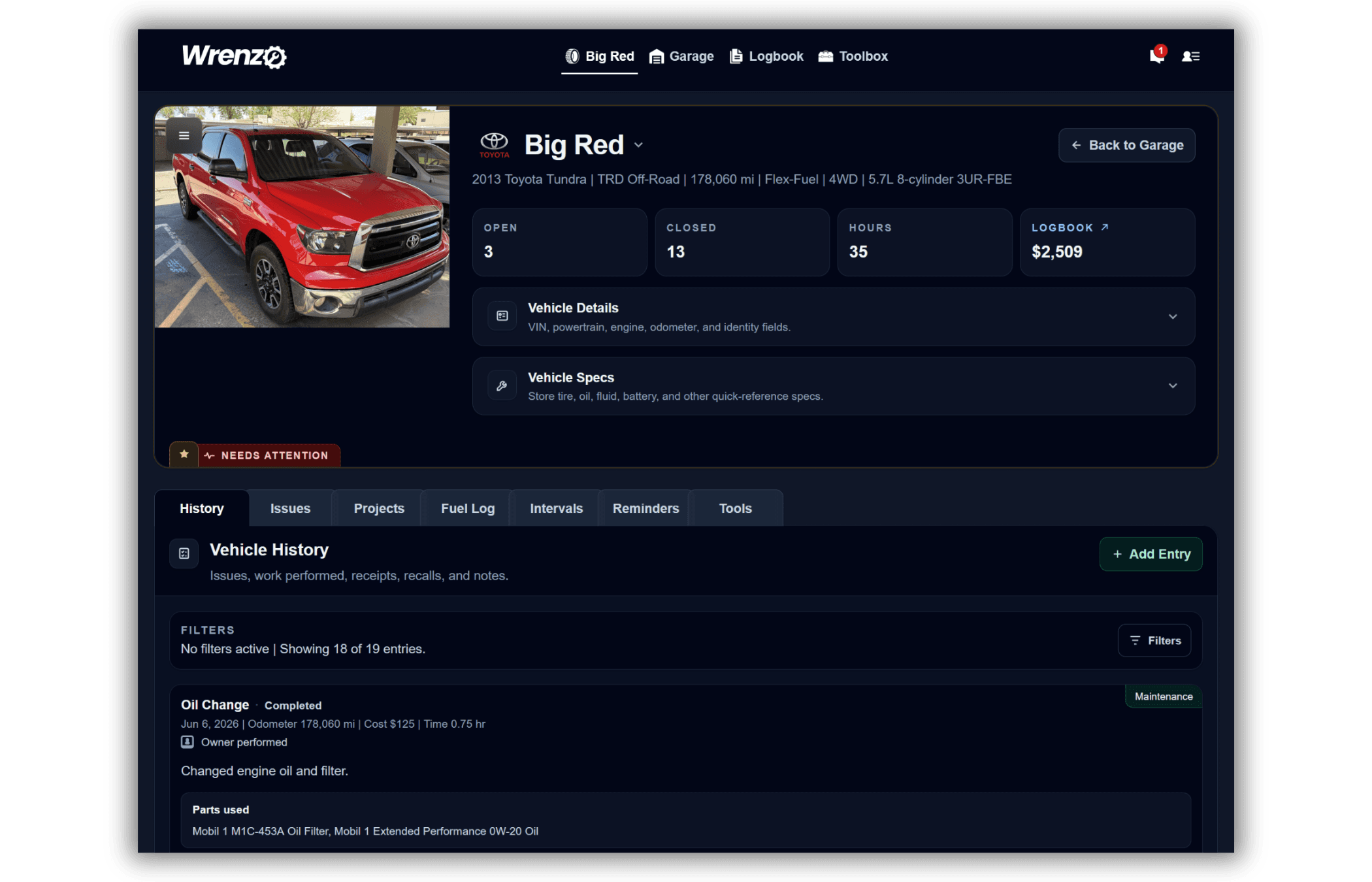Click the Open 3 stat card
The height and width of the screenshot is (882, 1372).
tap(560, 242)
